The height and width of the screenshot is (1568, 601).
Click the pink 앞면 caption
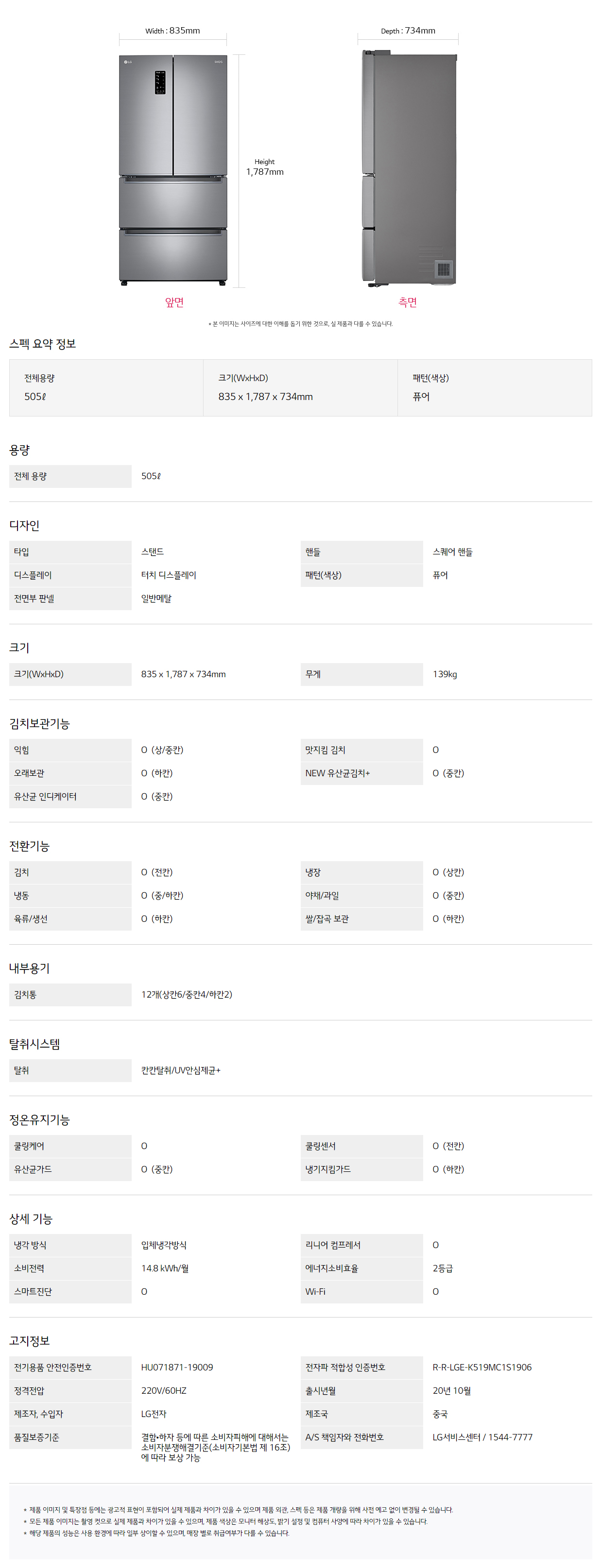[174, 302]
